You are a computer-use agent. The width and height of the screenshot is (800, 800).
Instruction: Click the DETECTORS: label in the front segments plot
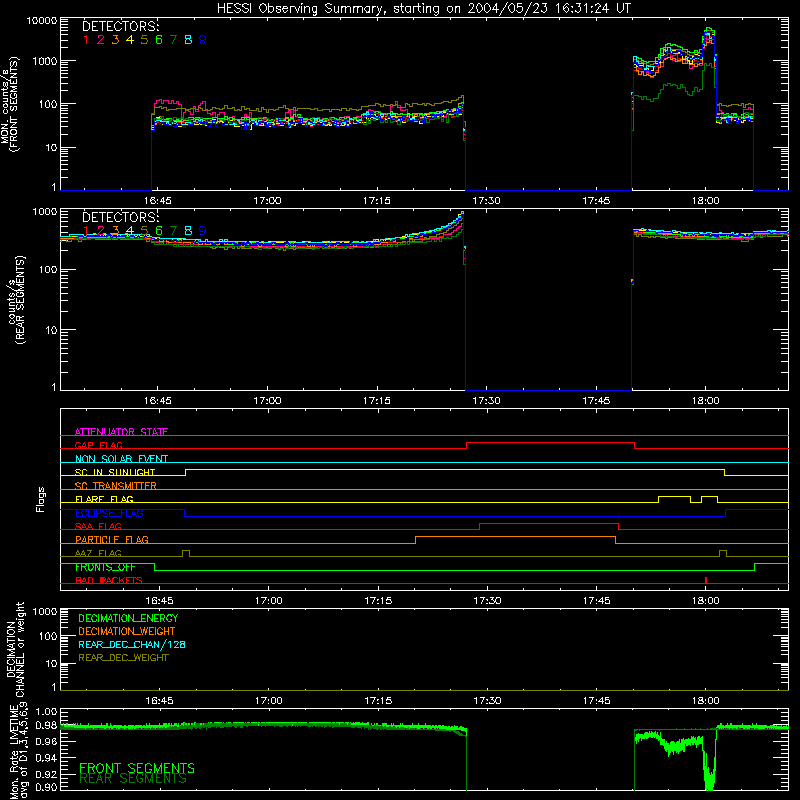[x=120, y=27]
